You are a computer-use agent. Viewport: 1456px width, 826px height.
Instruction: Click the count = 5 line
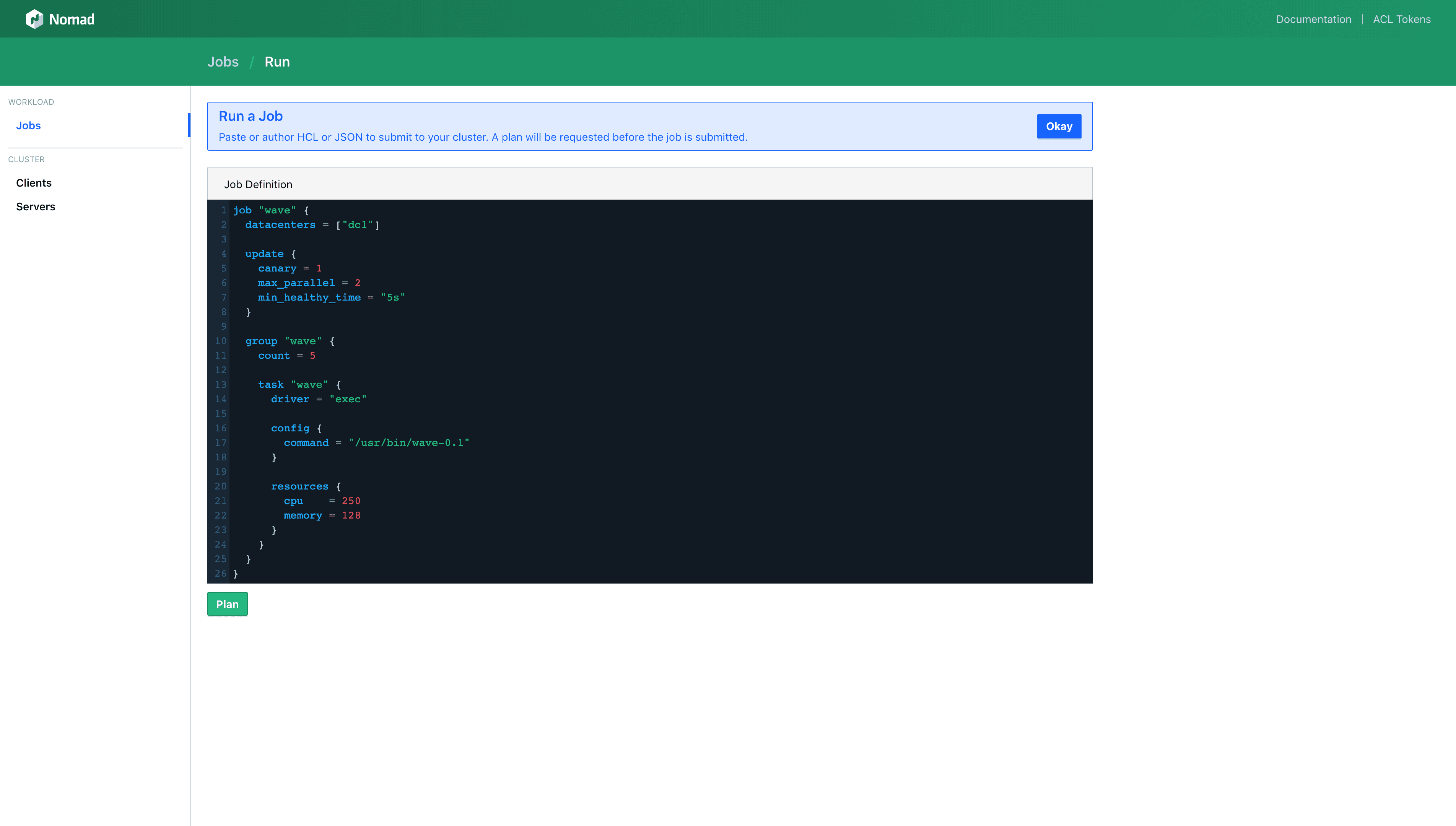pos(286,356)
